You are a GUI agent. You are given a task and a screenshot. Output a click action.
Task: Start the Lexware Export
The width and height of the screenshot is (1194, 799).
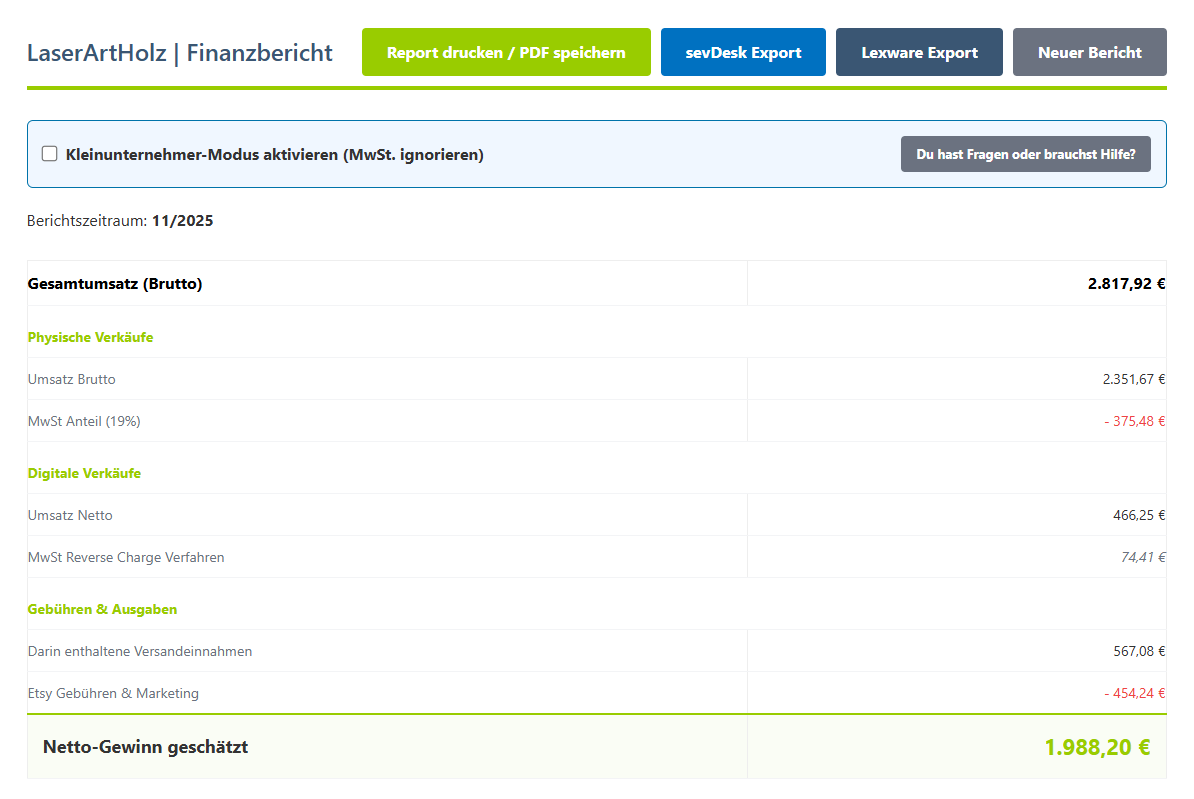[919, 51]
